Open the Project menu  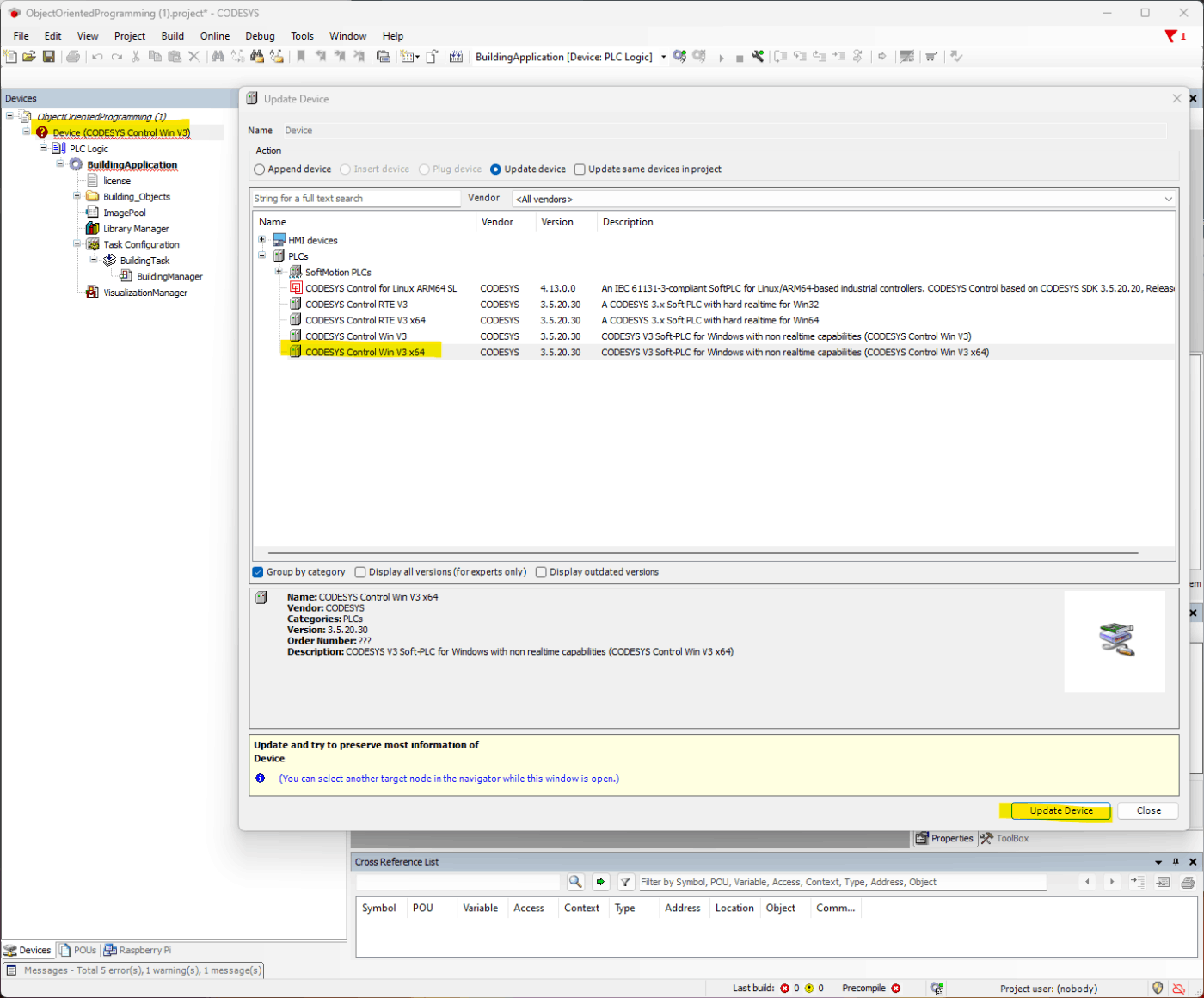click(x=130, y=36)
